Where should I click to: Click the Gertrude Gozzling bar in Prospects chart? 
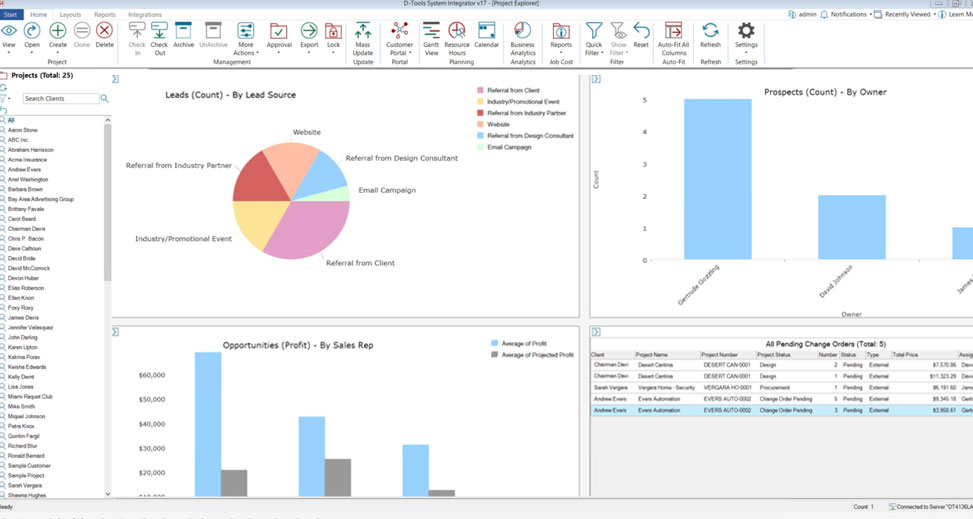click(717, 179)
